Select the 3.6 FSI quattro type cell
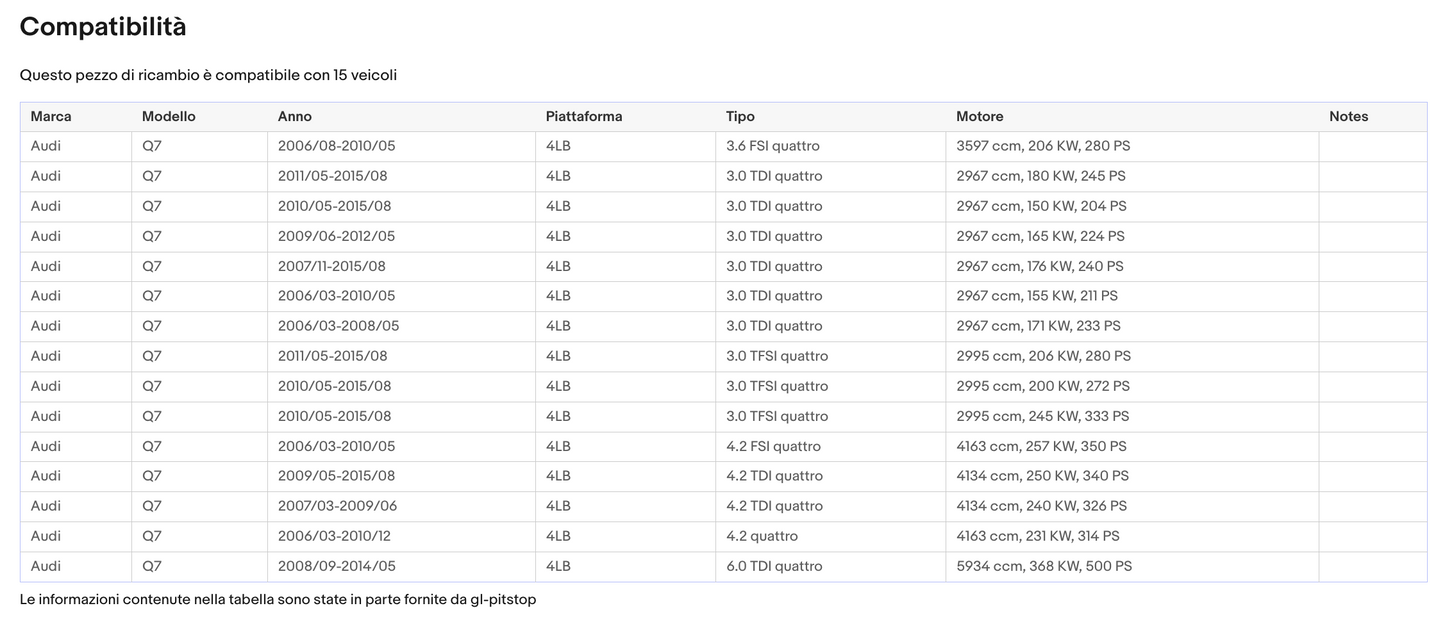 [x=772, y=146]
